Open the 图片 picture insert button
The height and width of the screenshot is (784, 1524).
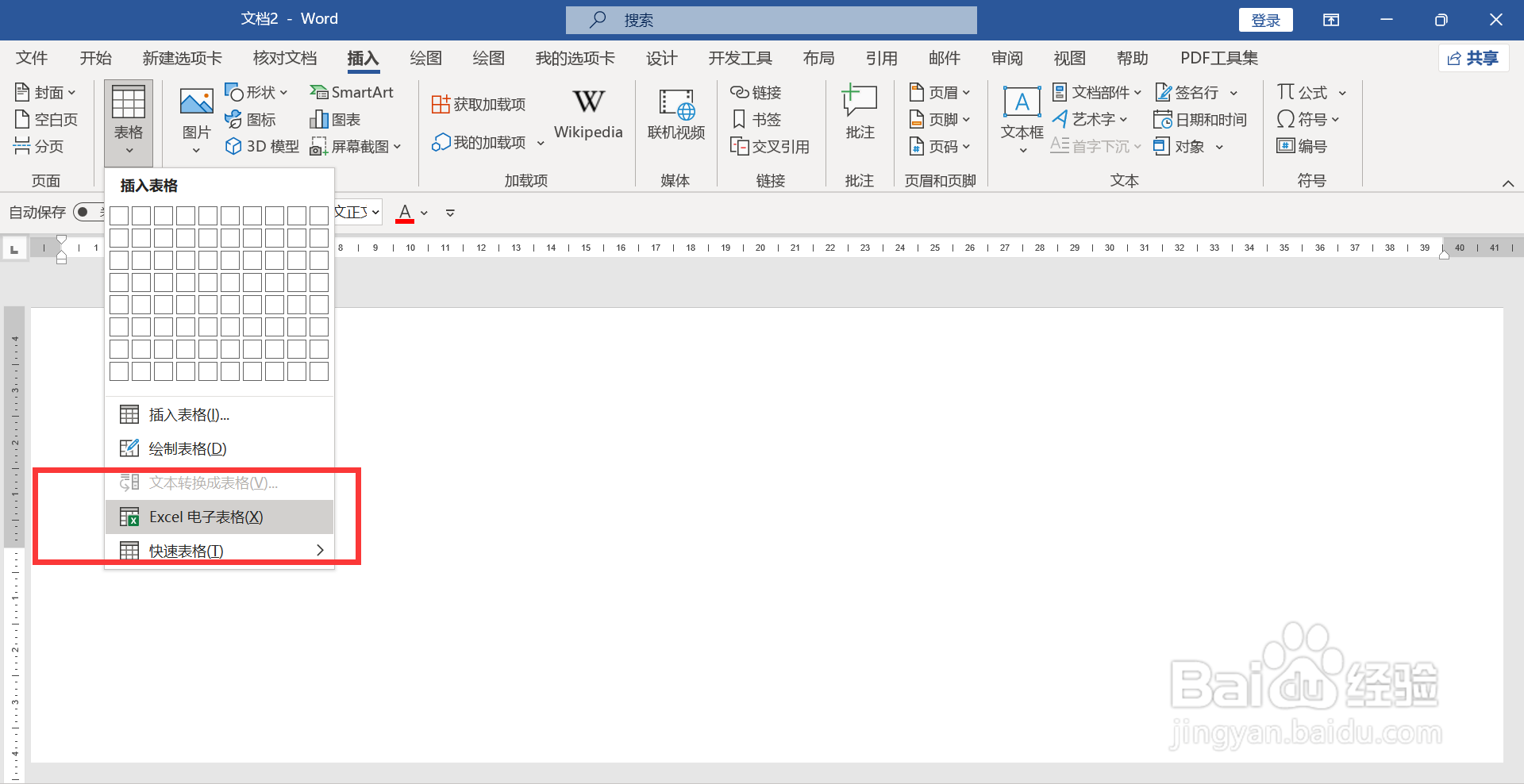point(196,121)
